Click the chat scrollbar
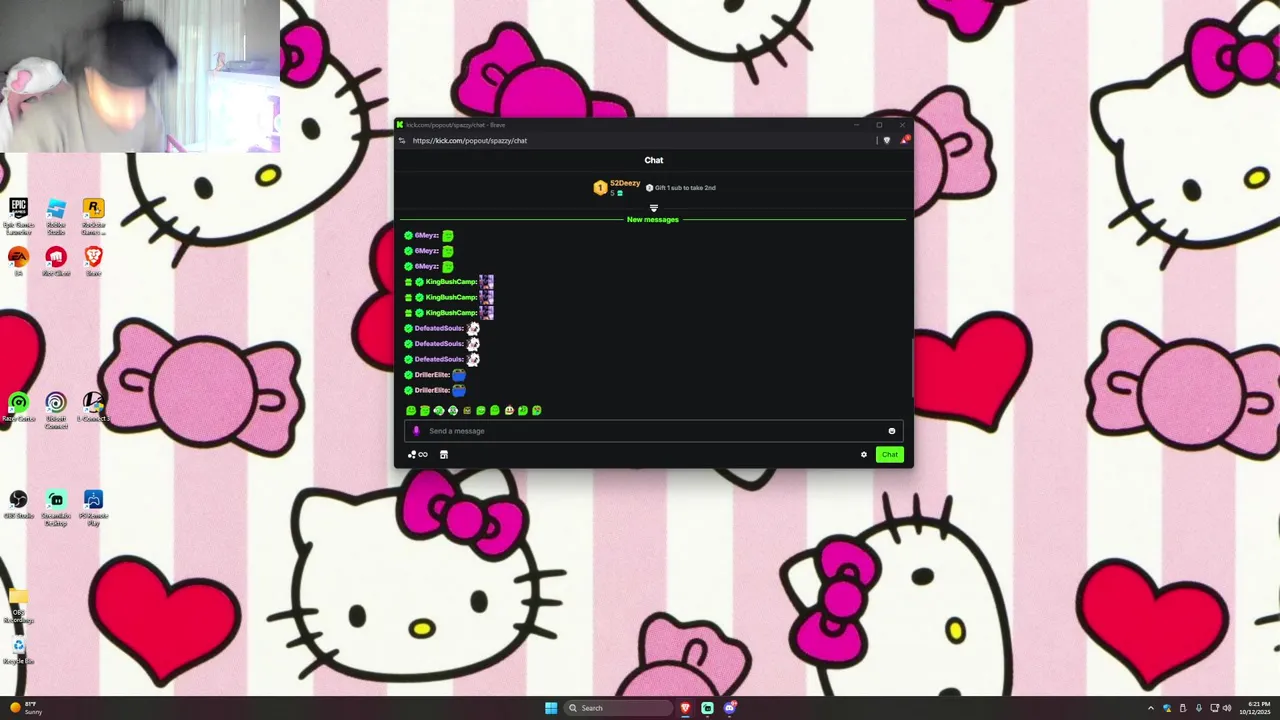The height and width of the screenshot is (720, 1280). click(912, 370)
